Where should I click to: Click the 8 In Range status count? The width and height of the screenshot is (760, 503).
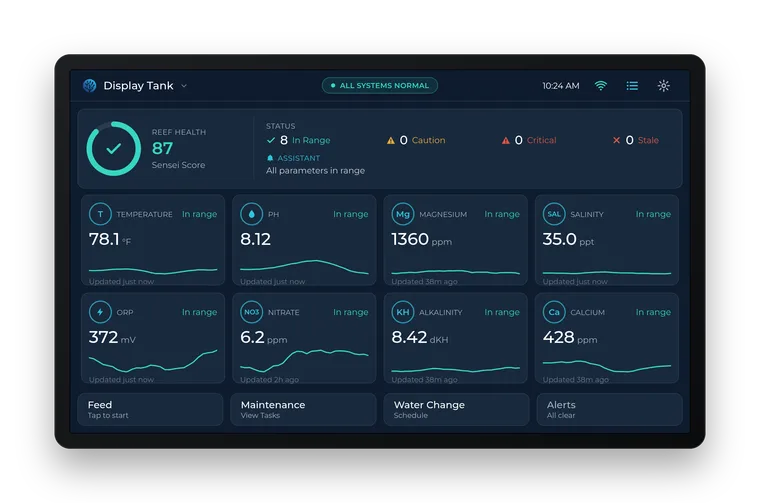point(299,140)
